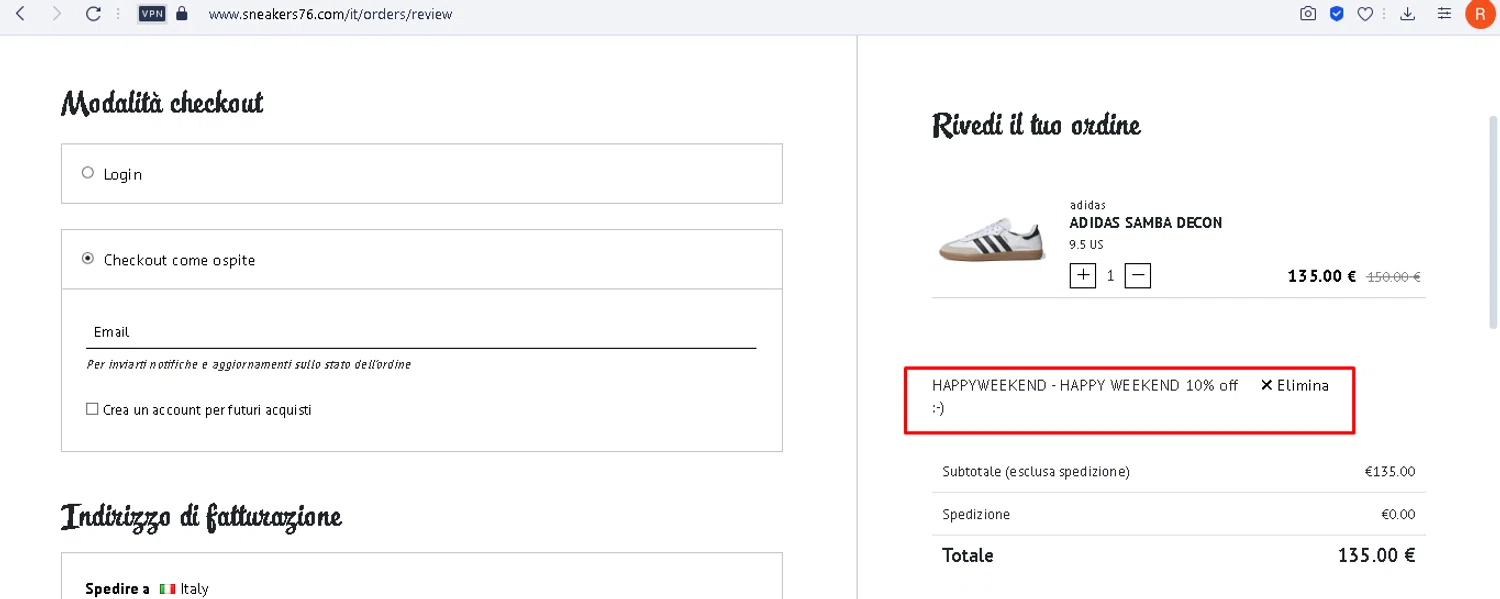The image size is (1500, 599).
Task: Click the padlock site security icon
Action: click(181, 14)
